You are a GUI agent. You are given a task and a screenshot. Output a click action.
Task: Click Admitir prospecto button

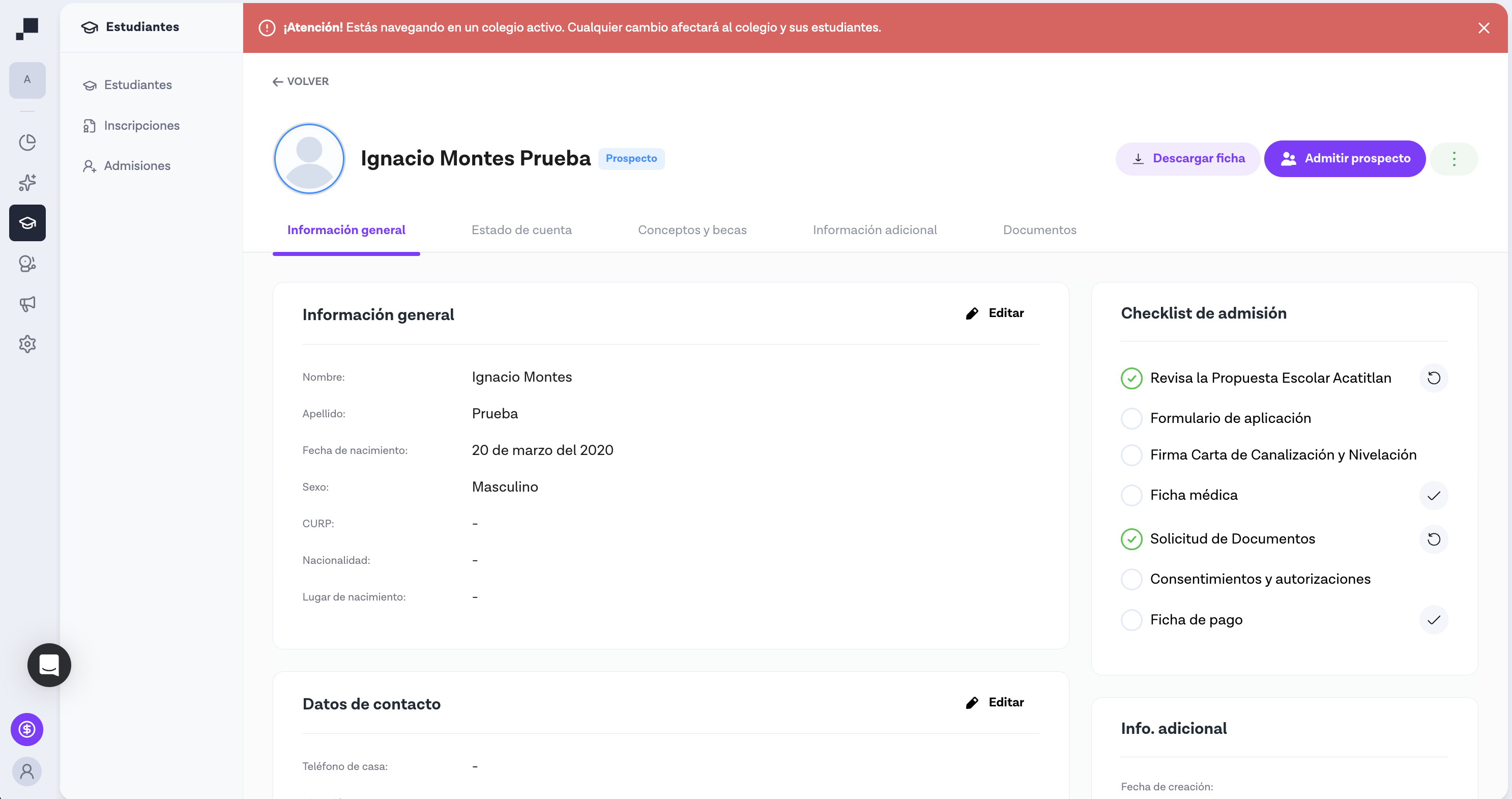coord(1345,158)
